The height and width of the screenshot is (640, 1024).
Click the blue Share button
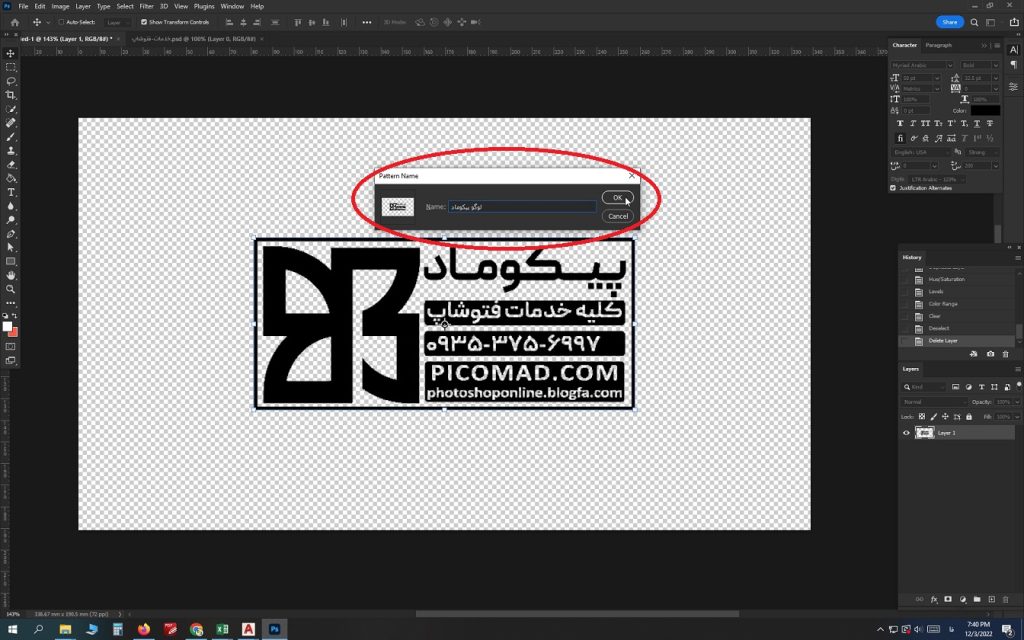(x=950, y=22)
